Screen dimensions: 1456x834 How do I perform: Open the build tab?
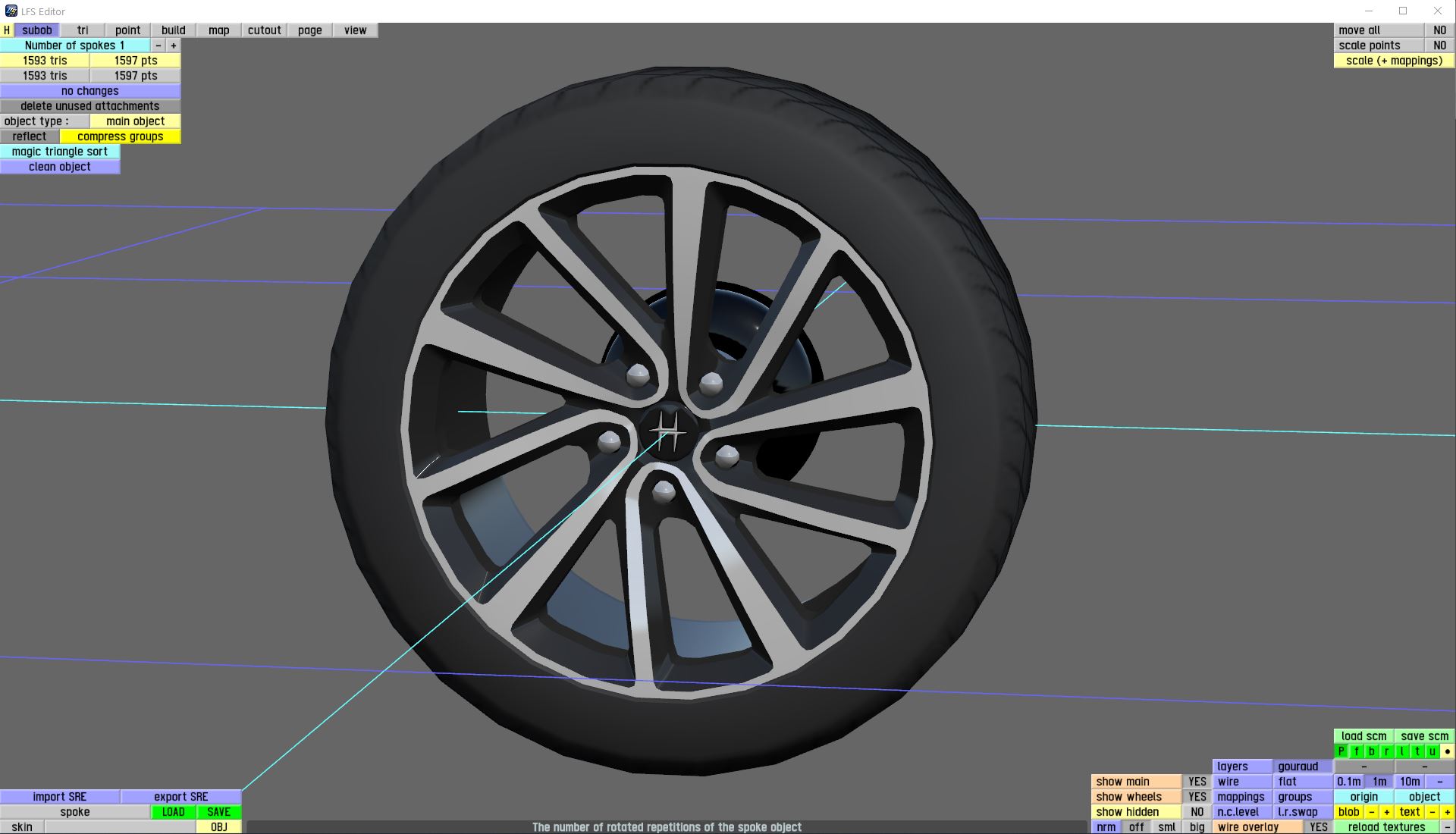point(173,30)
